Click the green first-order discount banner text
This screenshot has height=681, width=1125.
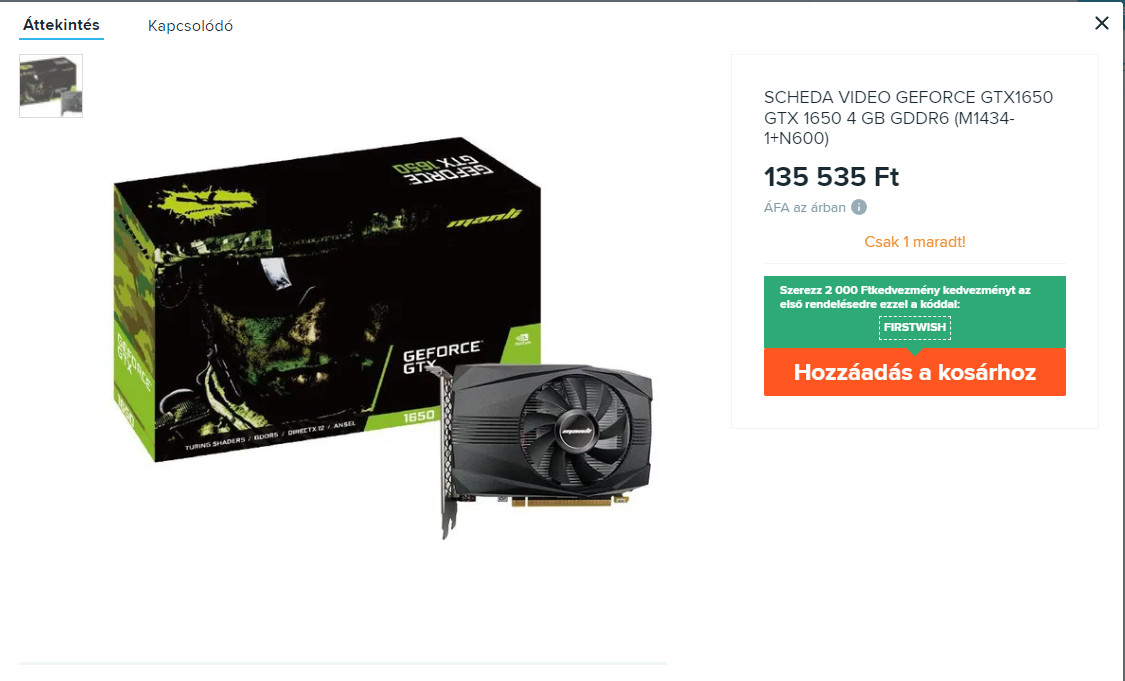(905, 297)
